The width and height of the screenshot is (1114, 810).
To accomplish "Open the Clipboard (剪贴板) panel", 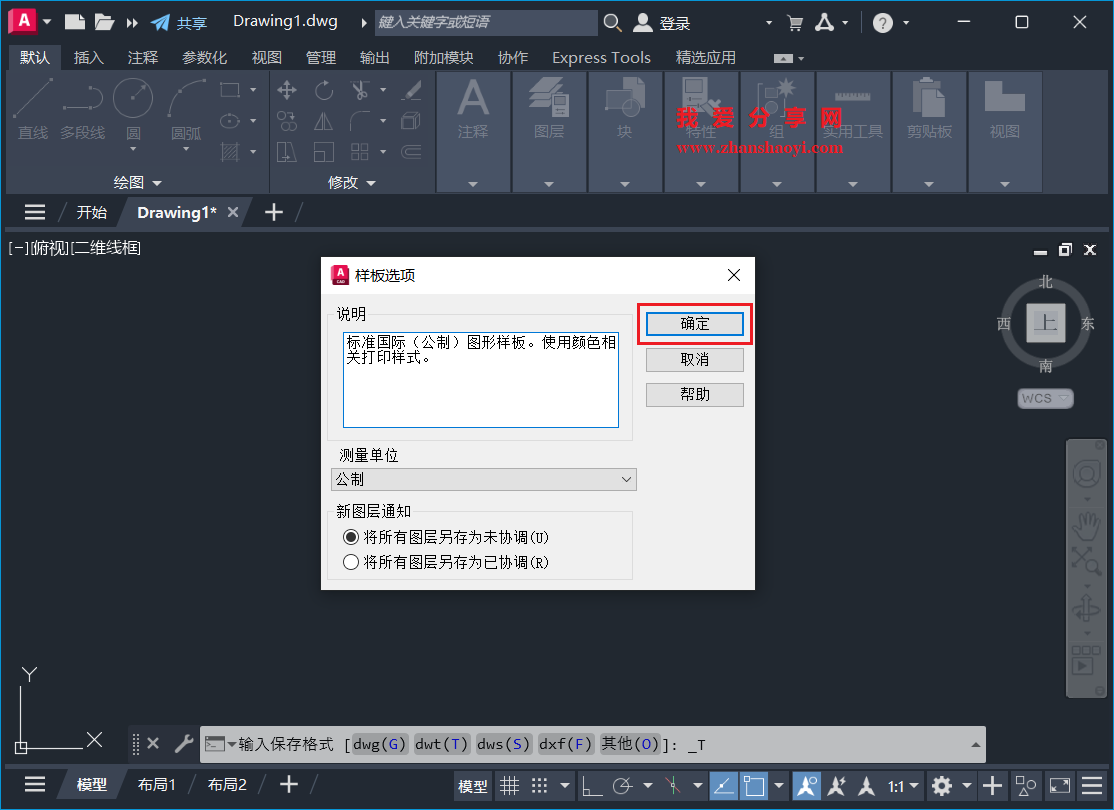I will pyautogui.click(x=929, y=131).
